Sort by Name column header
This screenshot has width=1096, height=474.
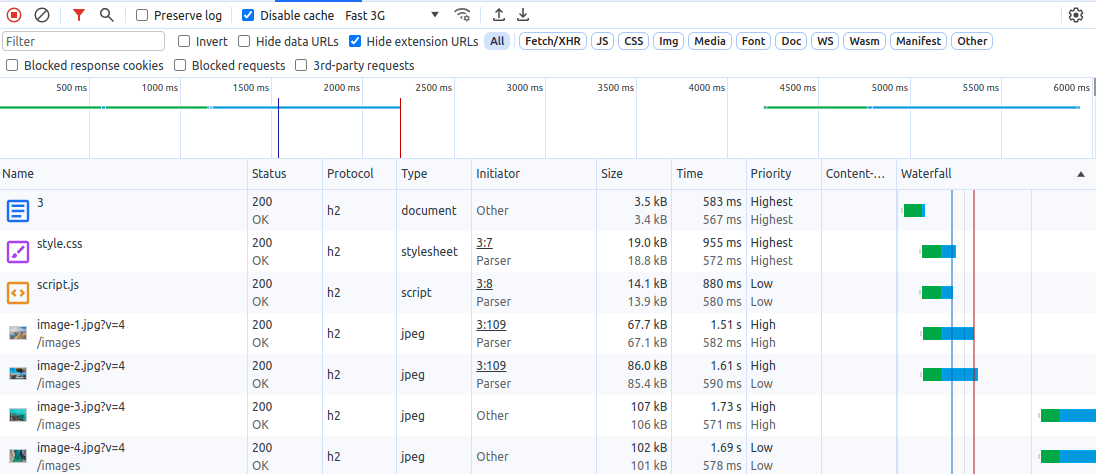(x=124, y=174)
